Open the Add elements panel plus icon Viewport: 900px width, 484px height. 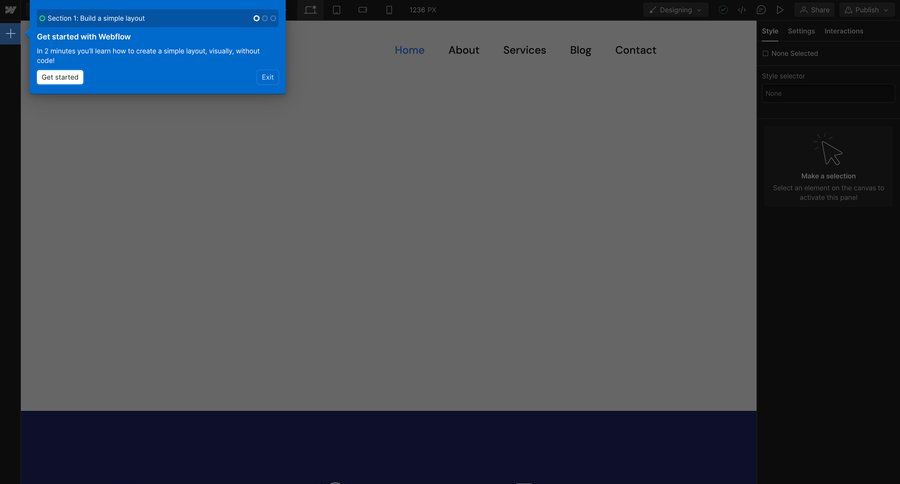pos(10,33)
